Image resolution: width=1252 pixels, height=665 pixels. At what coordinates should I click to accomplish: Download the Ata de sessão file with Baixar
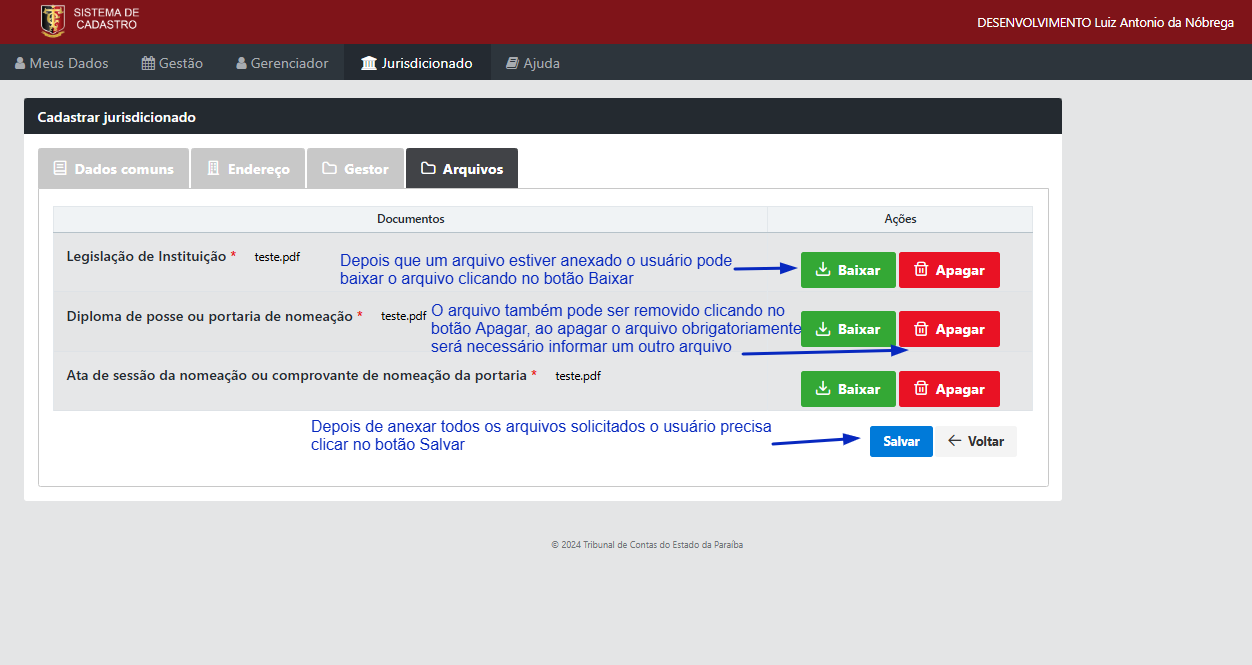pos(848,389)
